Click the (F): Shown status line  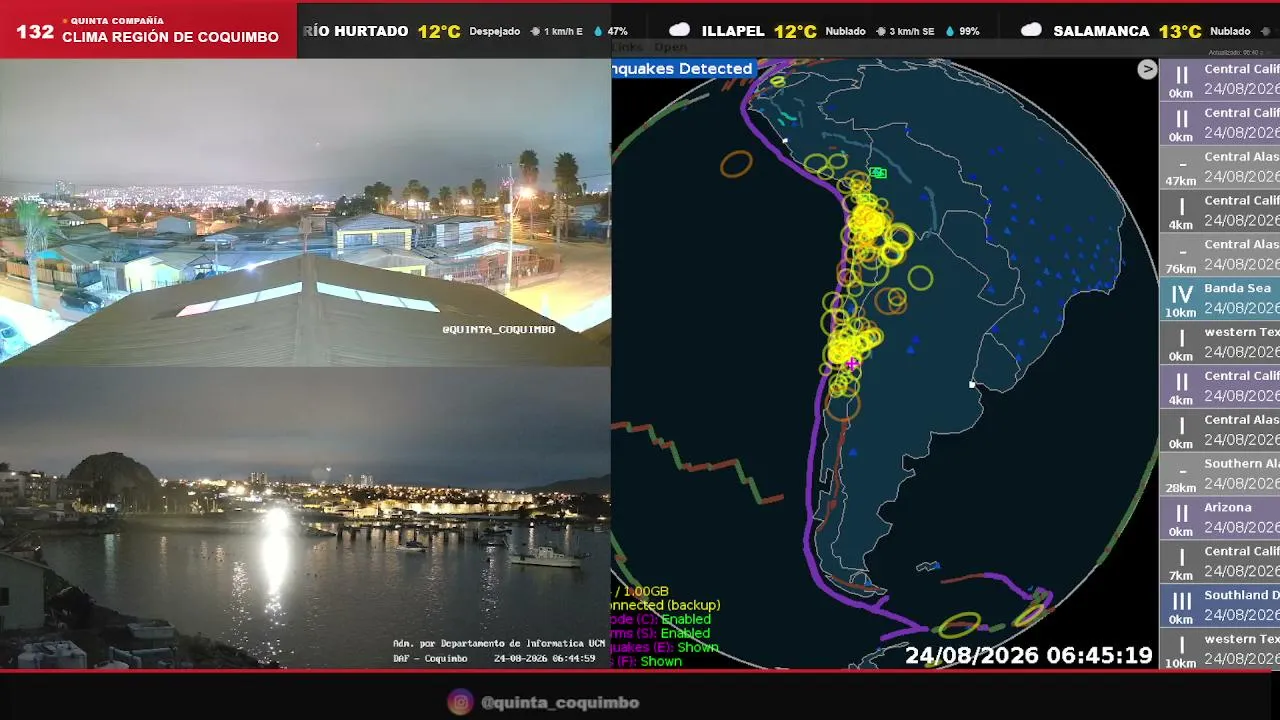pyautogui.click(x=647, y=661)
